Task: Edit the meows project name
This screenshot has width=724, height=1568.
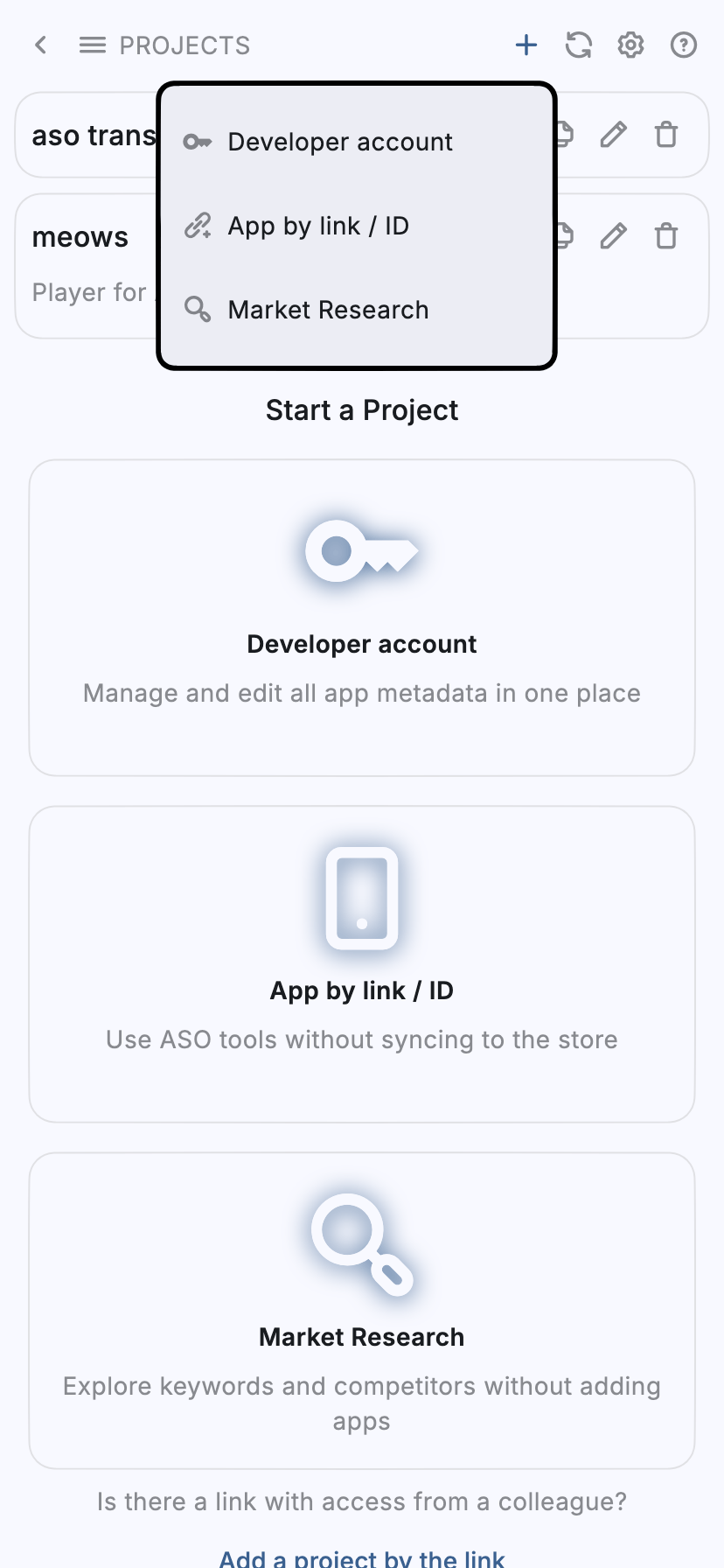Action: (613, 234)
